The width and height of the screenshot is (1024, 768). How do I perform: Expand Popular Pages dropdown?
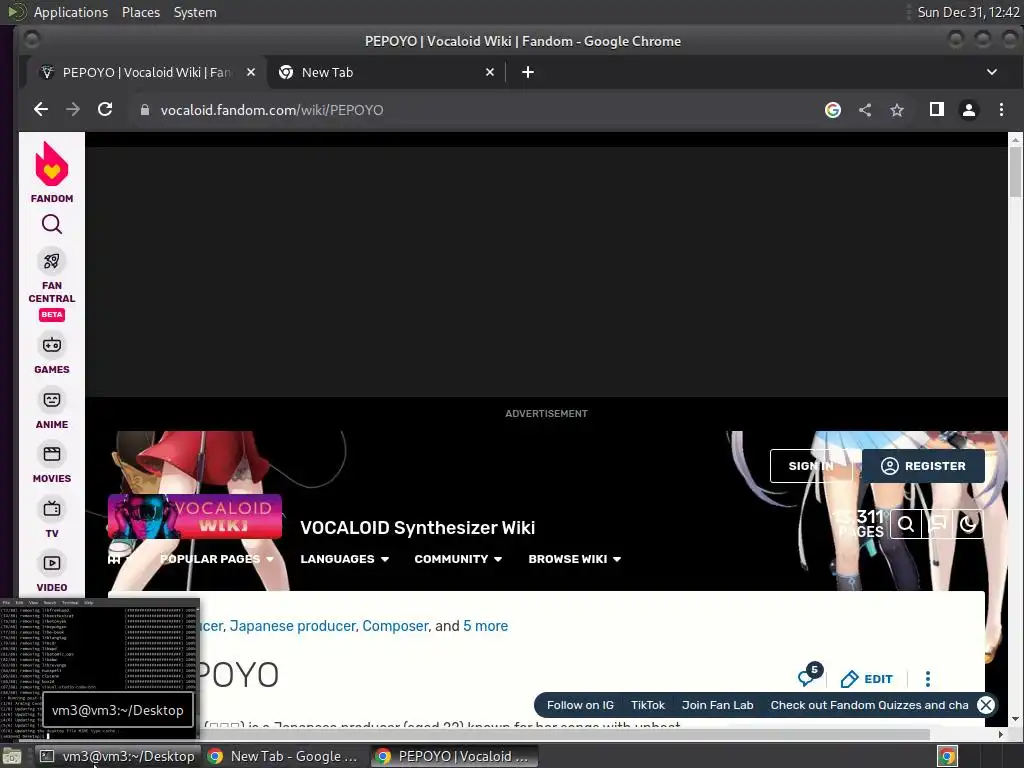217,559
